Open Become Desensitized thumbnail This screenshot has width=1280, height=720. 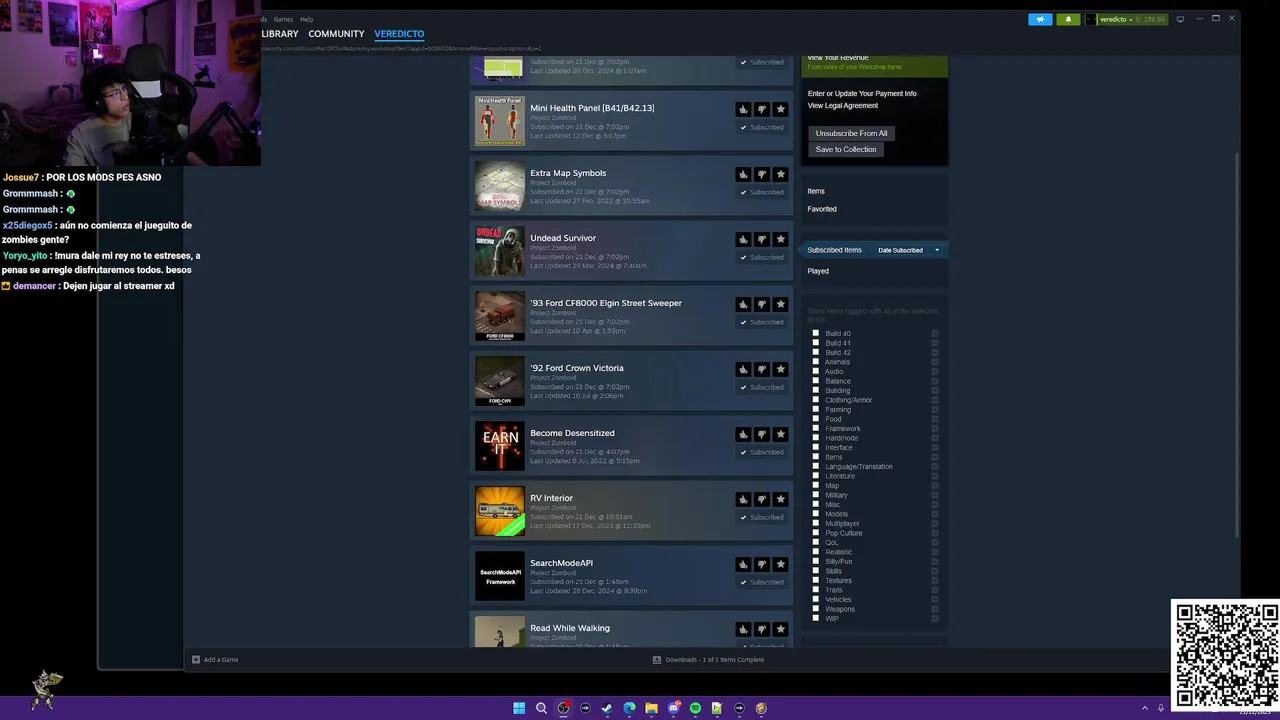(x=499, y=446)
